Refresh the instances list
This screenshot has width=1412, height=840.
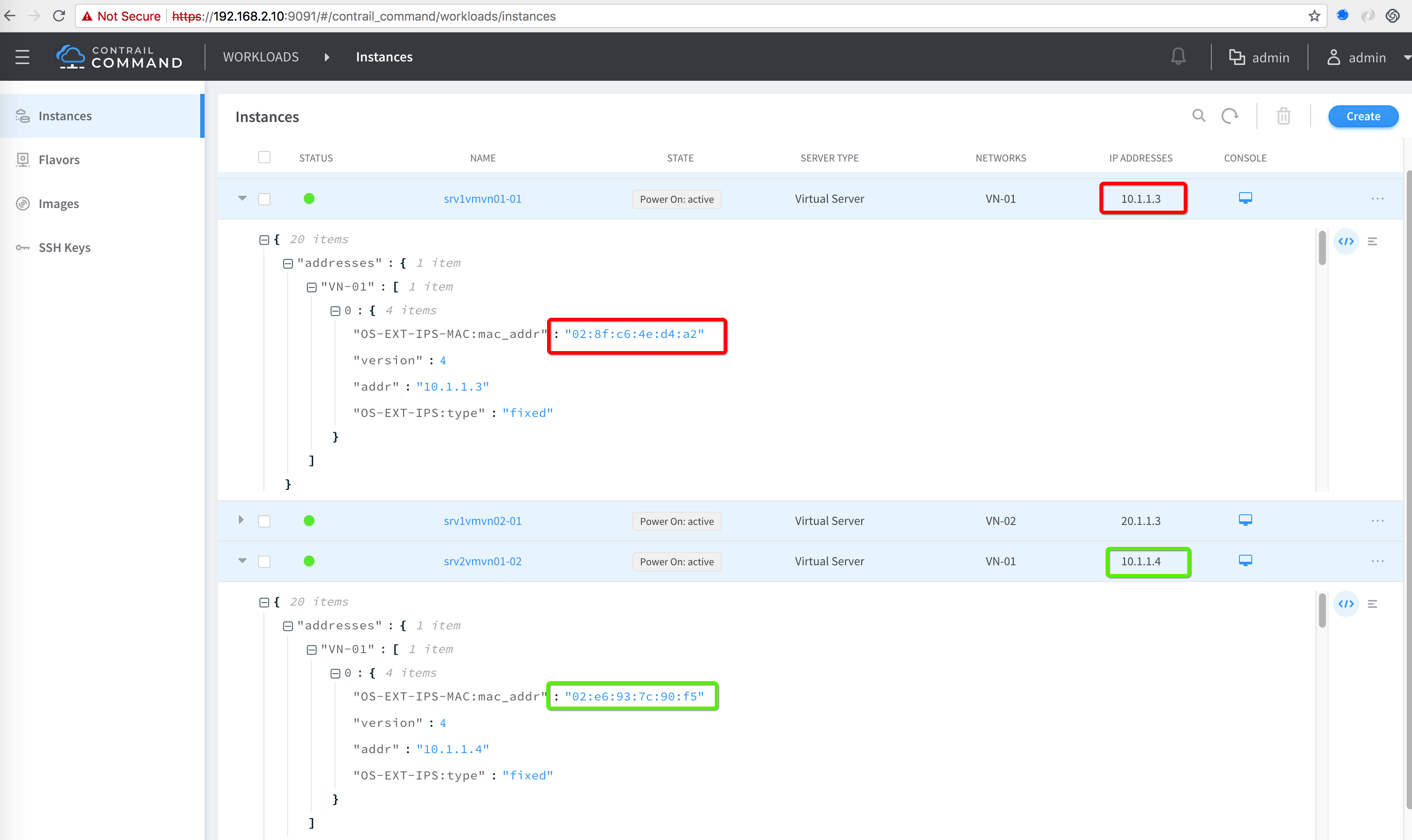coord(1229,116)
